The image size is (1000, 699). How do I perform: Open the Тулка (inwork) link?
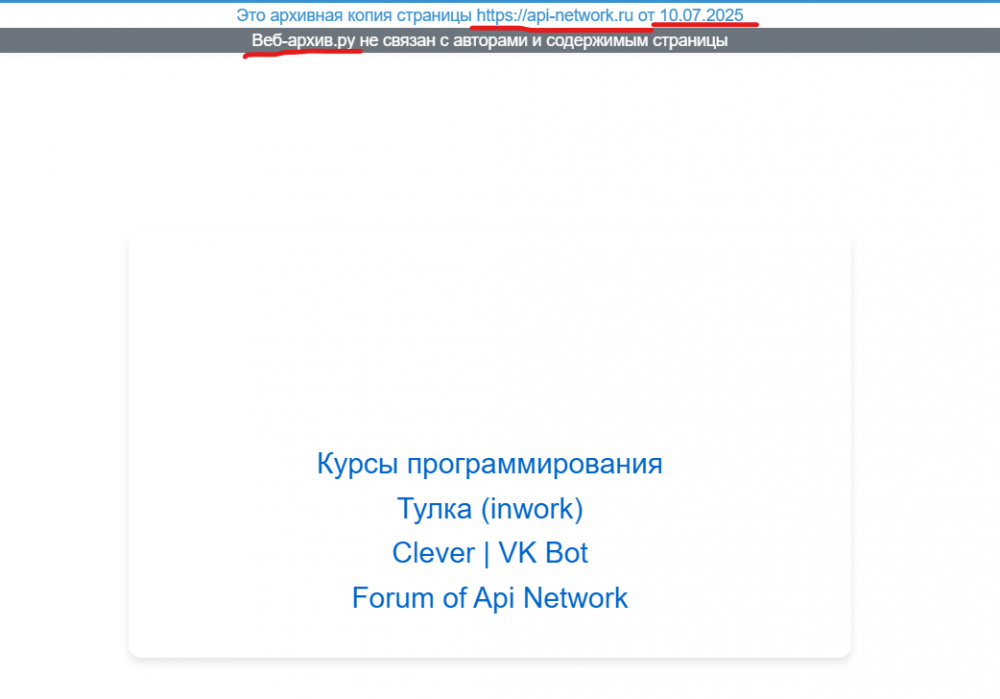coord(490,509)
